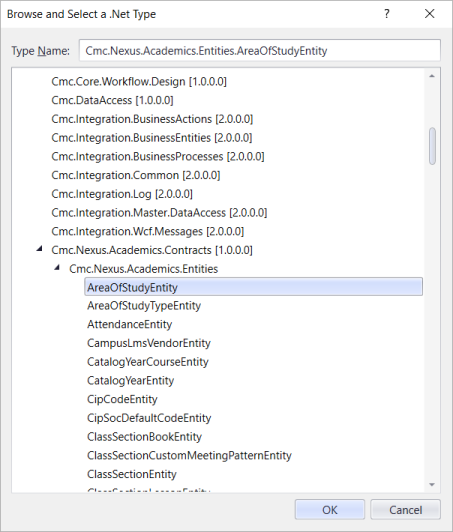Select Cmc.Integration.Master.DataAccess [2.0.0.0]
453x532 pixels.
tap(159, 213)
